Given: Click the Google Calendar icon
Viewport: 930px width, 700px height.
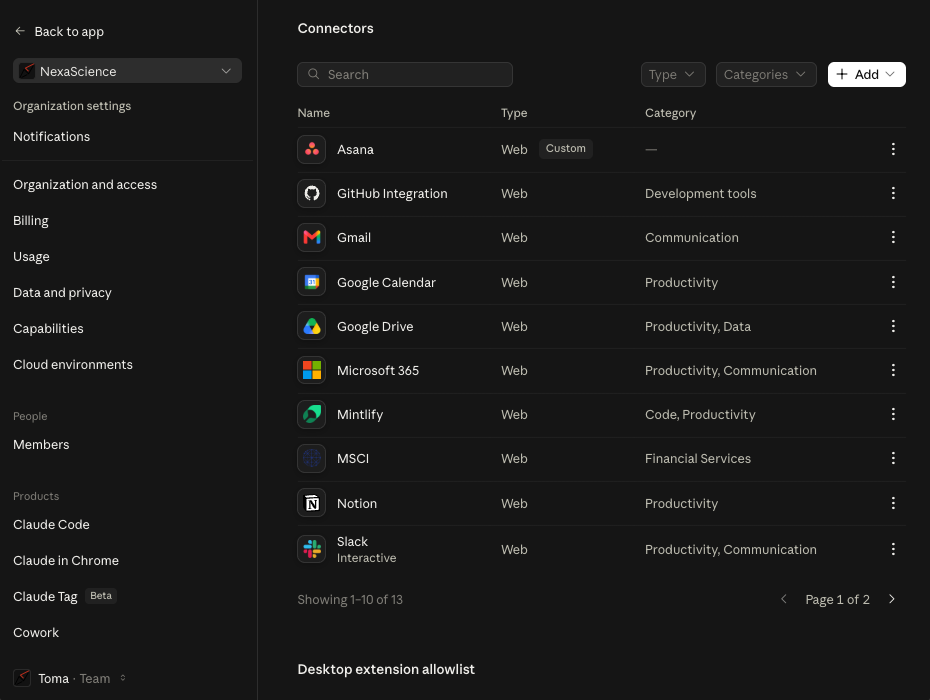Looking at the screenshot, I should (x=311, y=282).
